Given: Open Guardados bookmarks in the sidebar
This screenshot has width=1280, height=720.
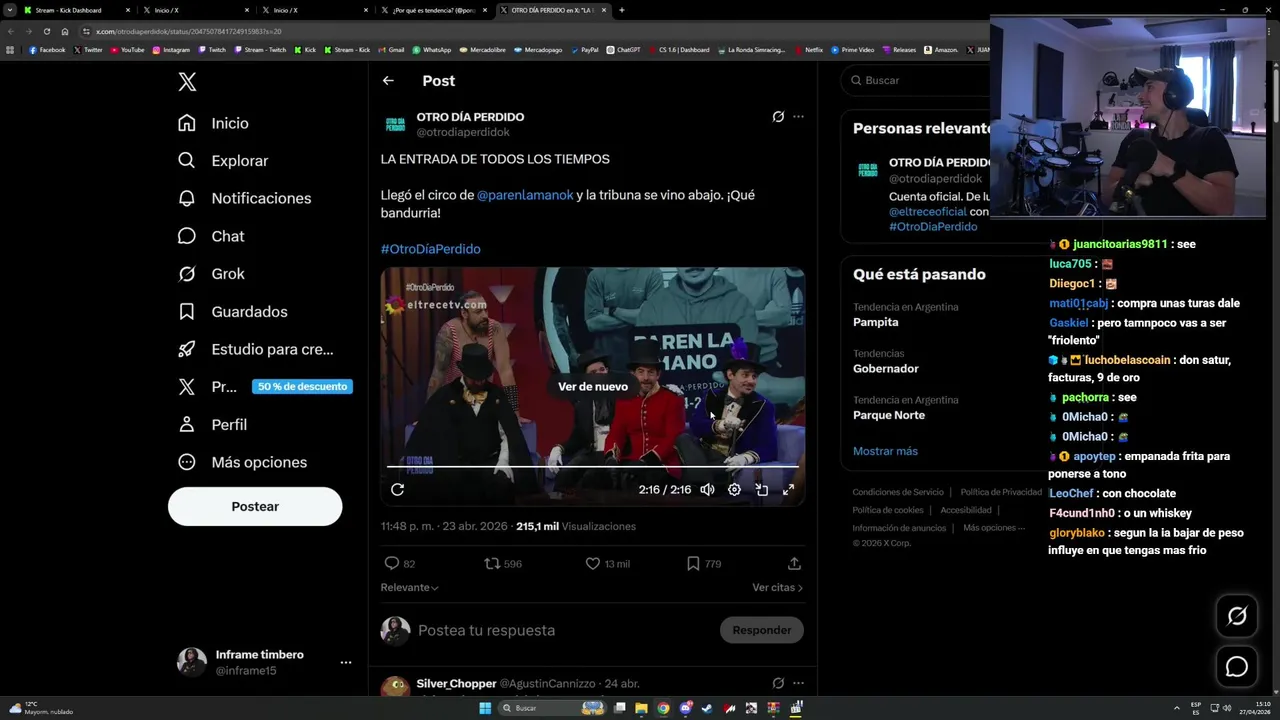Looking at the screenshot, I should coord(232,312).
